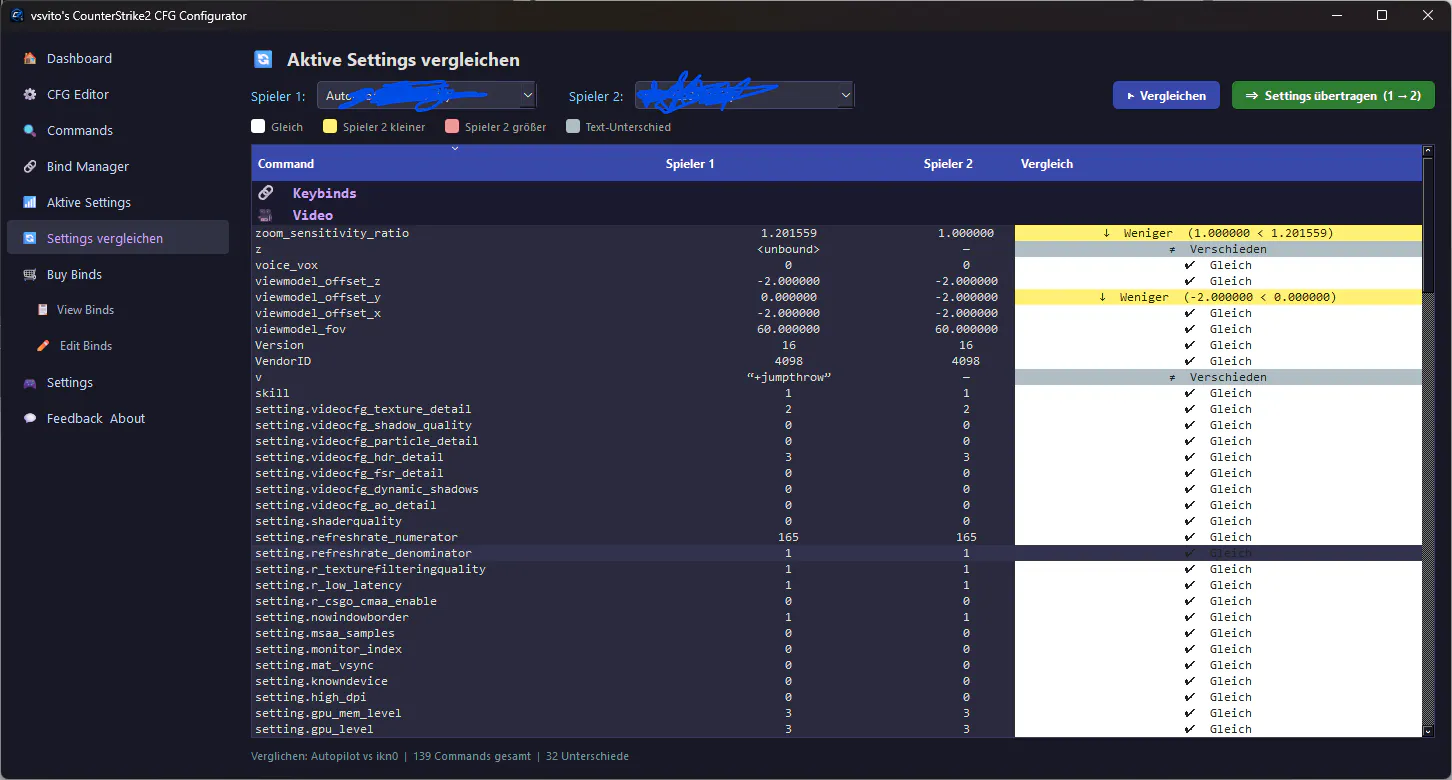Viewport: 1452px width, 780px height.
Task: Click the <unbound> value for z
Action: pyautogui.click(x=789, y=249)
